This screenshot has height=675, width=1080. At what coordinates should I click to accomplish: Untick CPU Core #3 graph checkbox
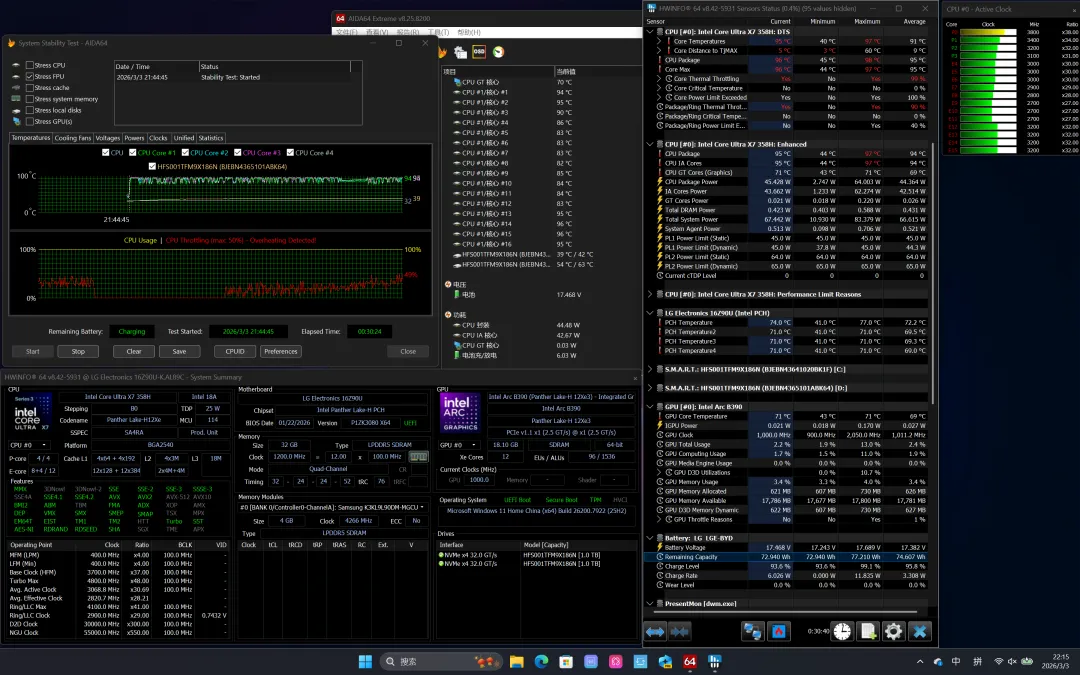tap(238, 153)
